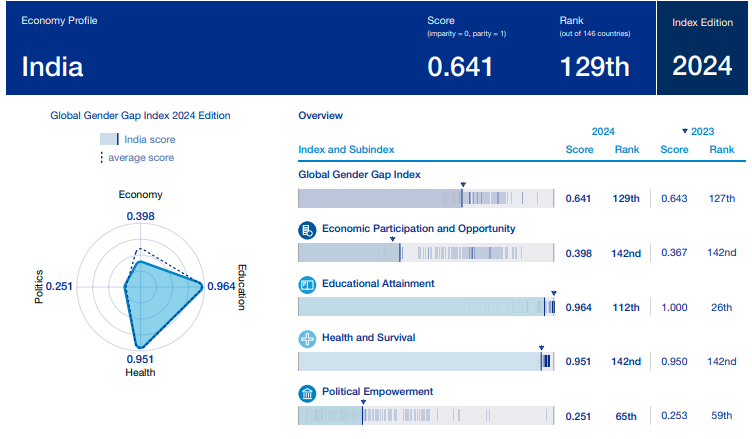752x439 pixels.
Task: Click the Global Gender Gap Index row title
Action: pyautogui.click(x=359, y=175)
